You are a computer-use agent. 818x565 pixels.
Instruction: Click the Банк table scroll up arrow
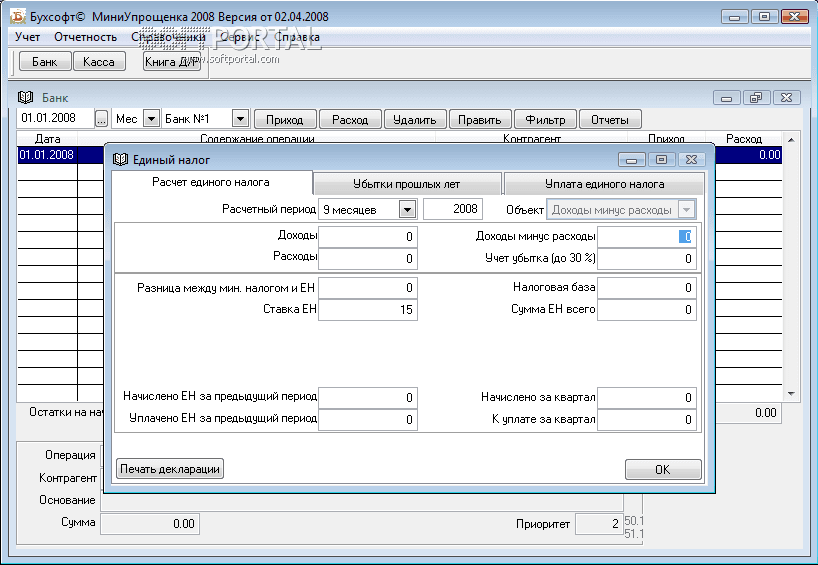pos(791,140)
